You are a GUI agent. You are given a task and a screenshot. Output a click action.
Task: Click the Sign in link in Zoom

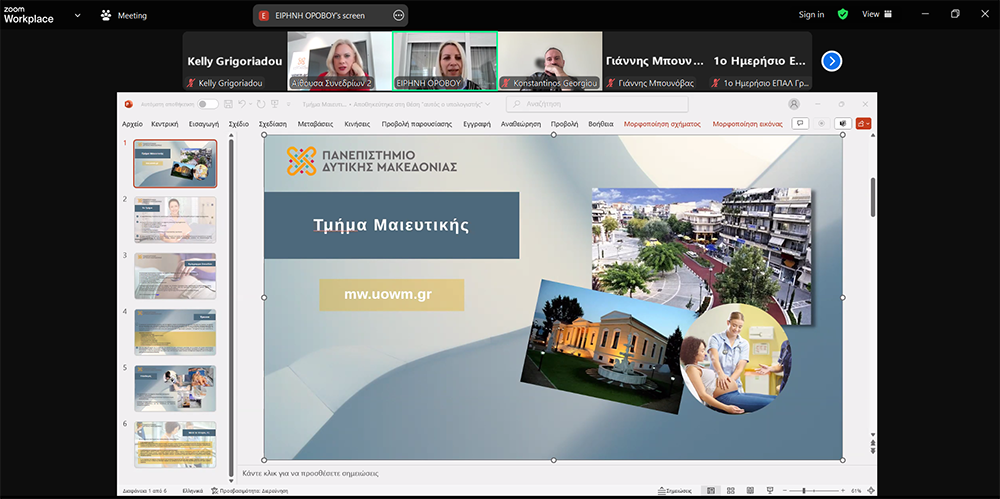[x=811, y=14]
